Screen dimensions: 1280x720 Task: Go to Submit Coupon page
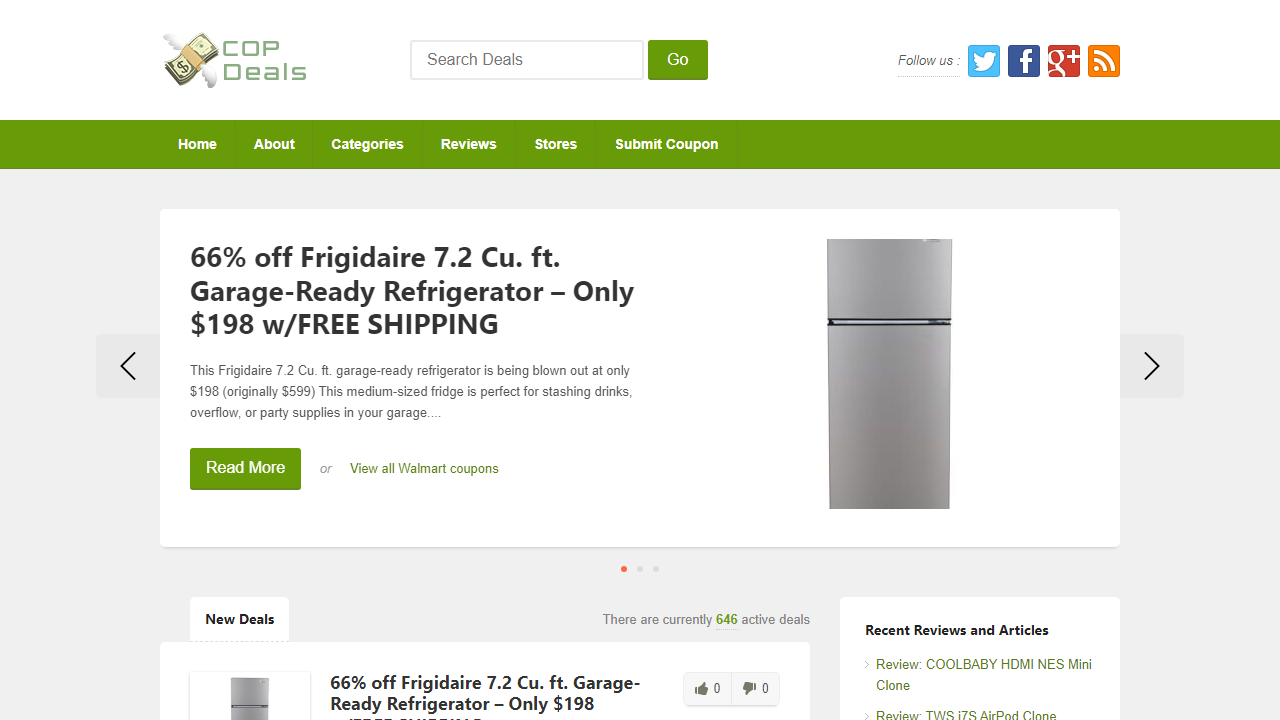point(667,144)
